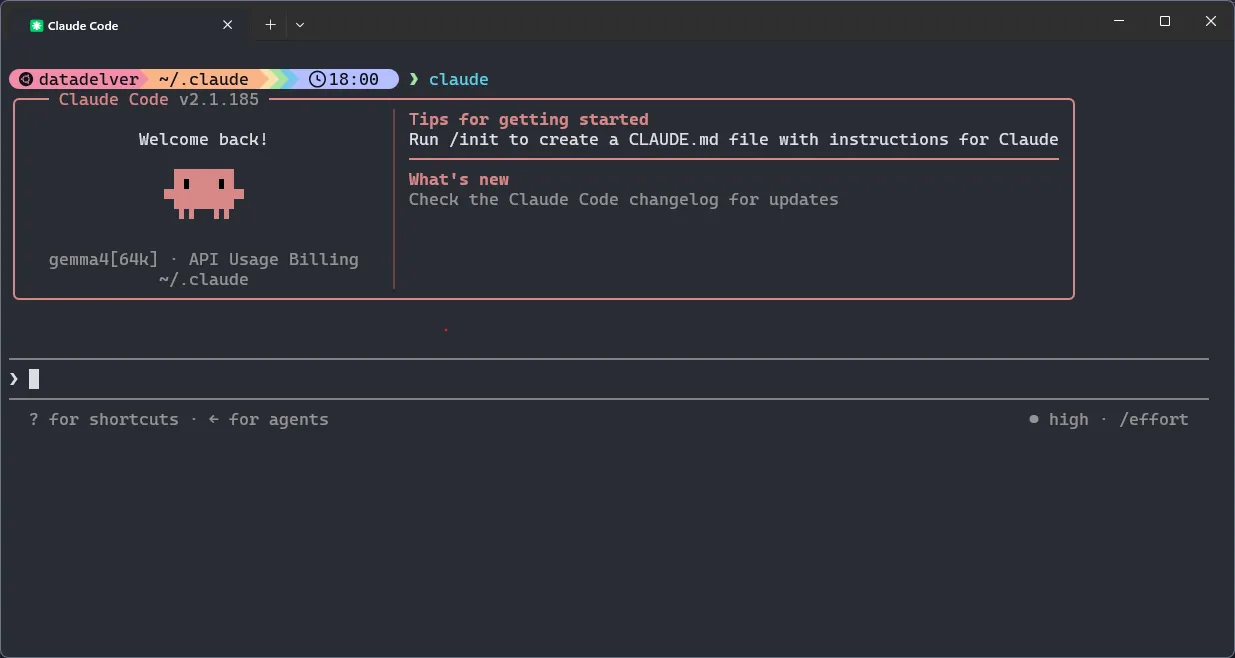The height and width of the screenshot is (658, 1235).
Task: Click the clock icon beside 18:00
Action: [x=317, y=79]
